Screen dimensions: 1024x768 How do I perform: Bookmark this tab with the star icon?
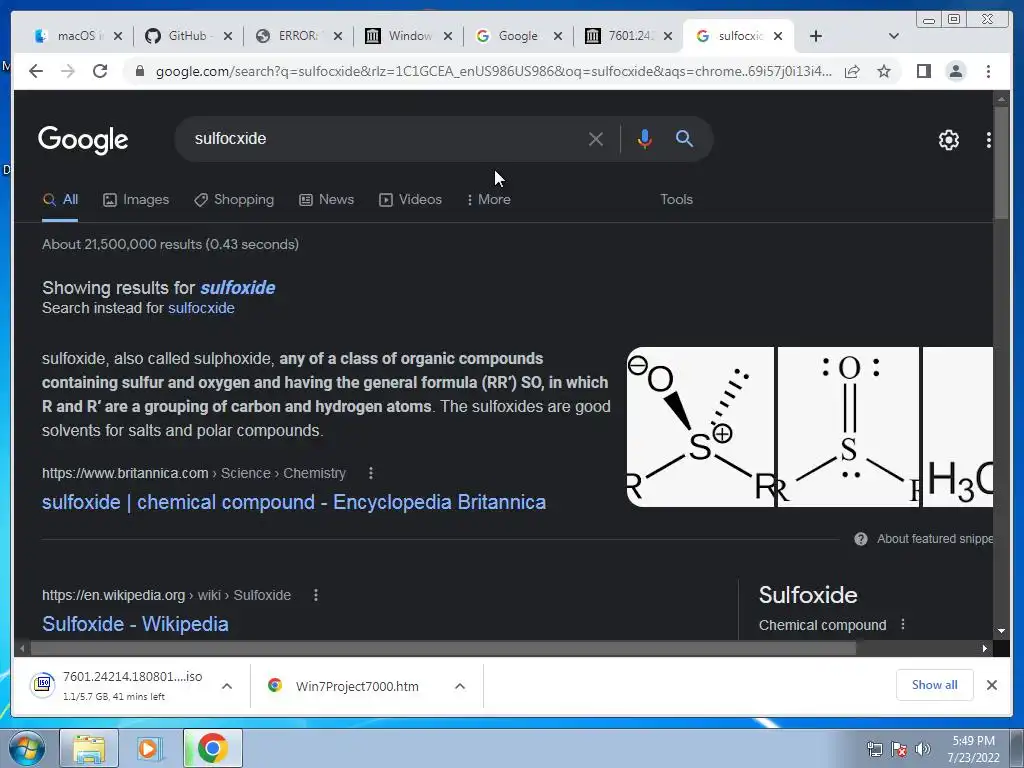tap(884, 71)
